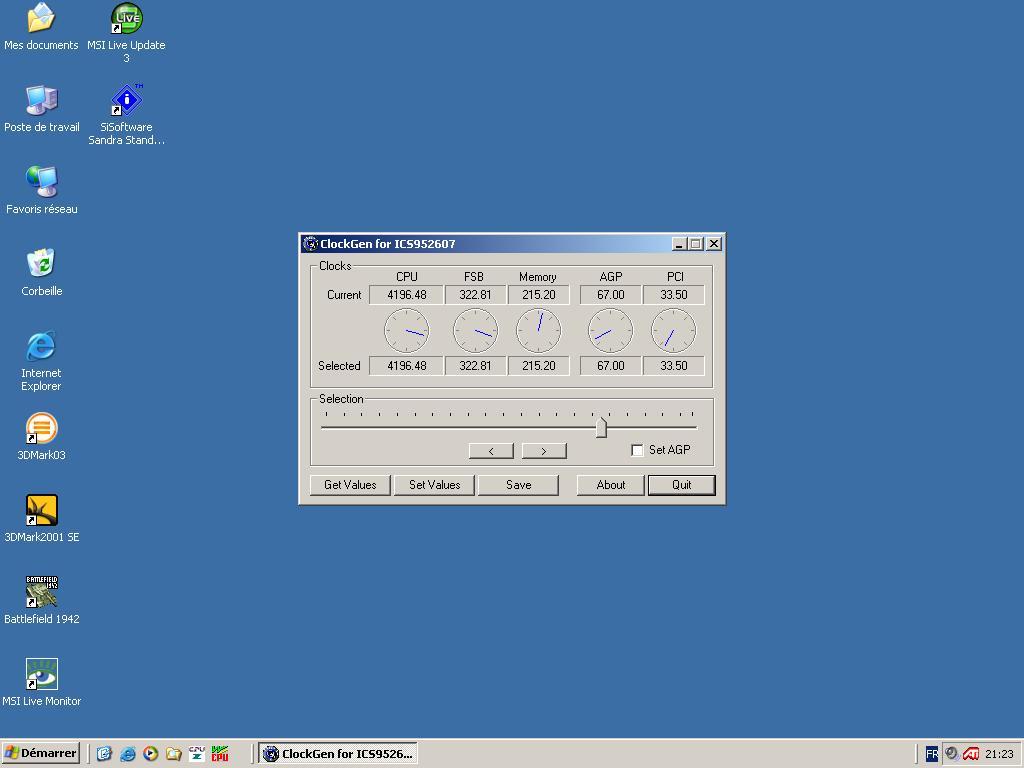Image resolution: width=1024 pixels, height=768 pixels.
Task: Click the right arrow button under the Selection slider
Action: (544, 451)
